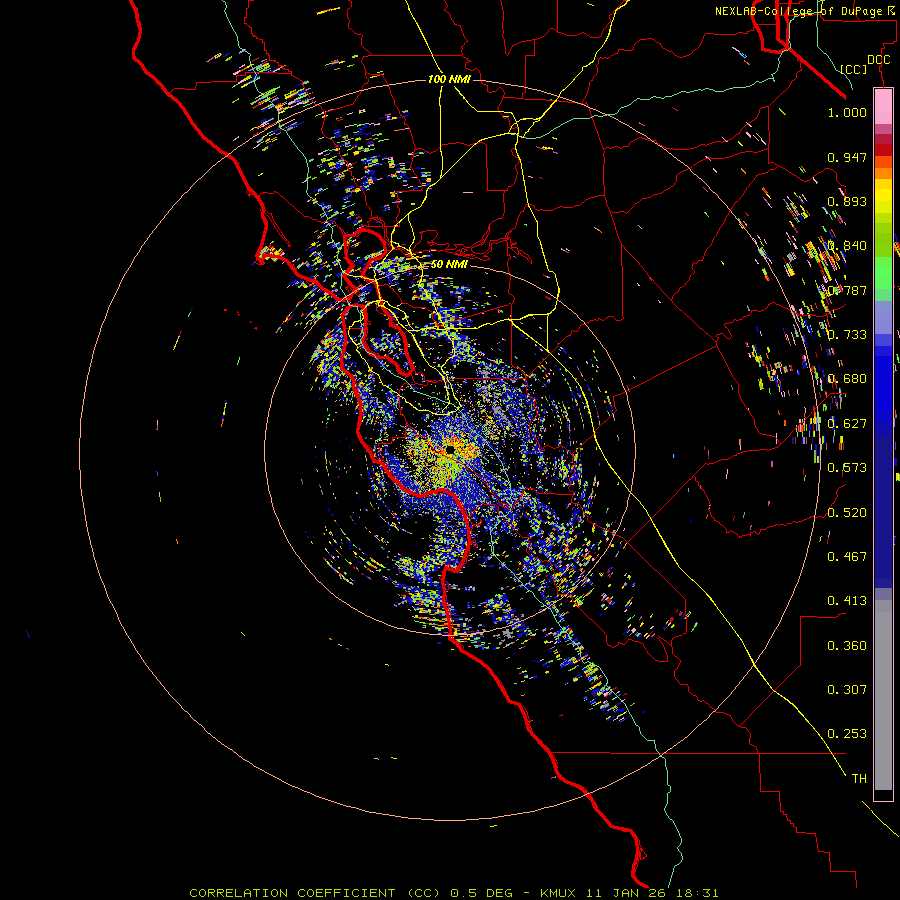Image resolution: width=900 pixels, height=900 pixels.
Task: Select the 0.680 legend value
Action: 847,379
